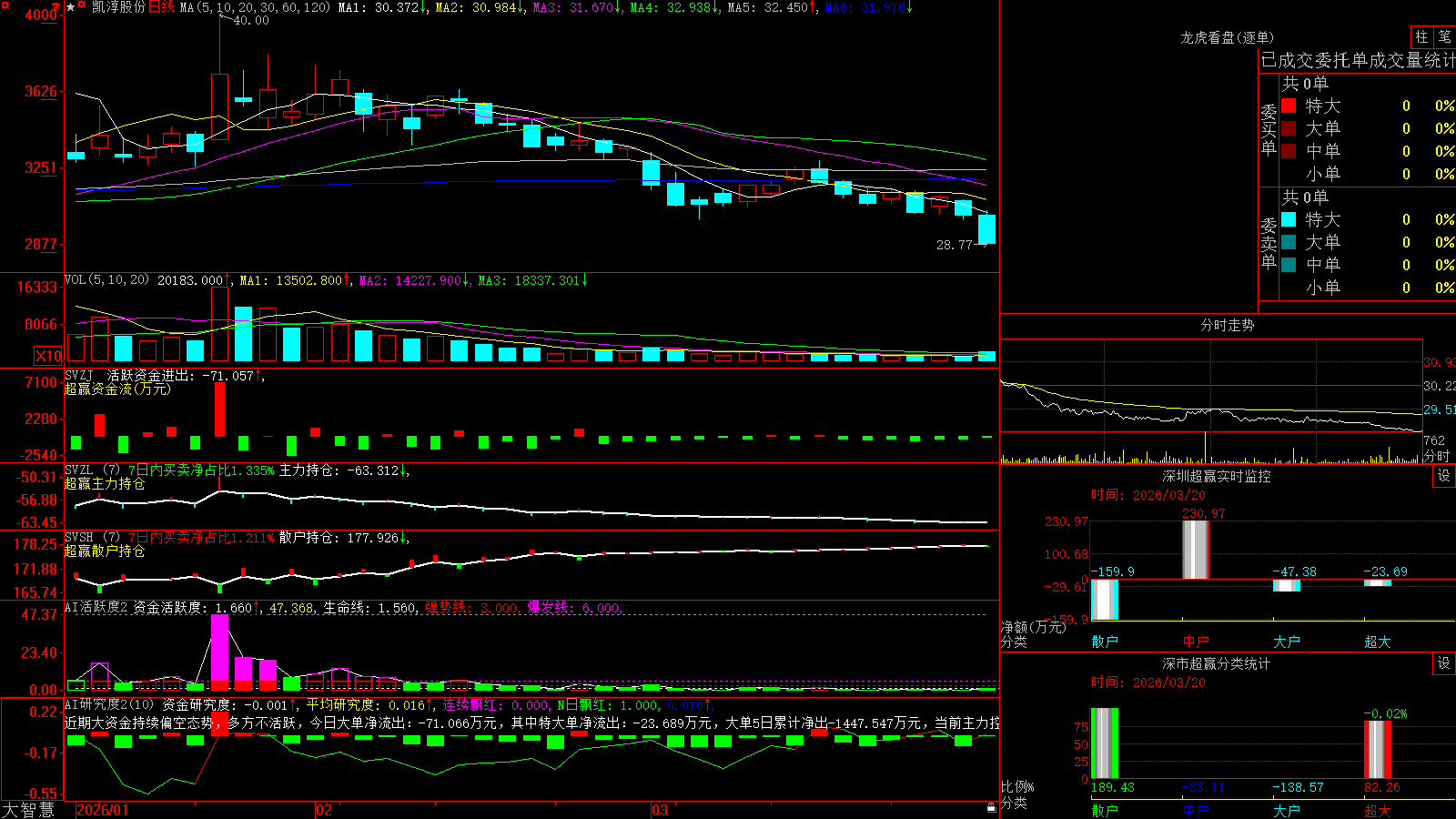Open the SVZL (7) indicator label
Image resolution: width=1456 pixels, height=819 pixels.
92,470
